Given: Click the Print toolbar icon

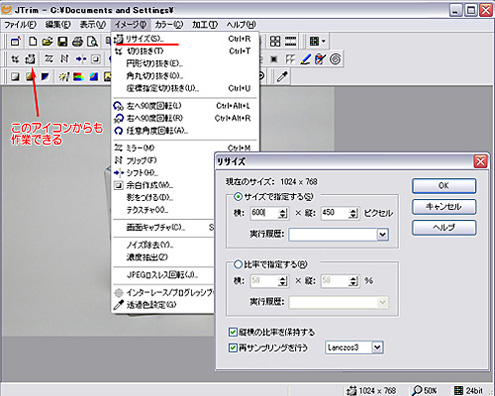Looking at the screenshot, I should [77, 42].
